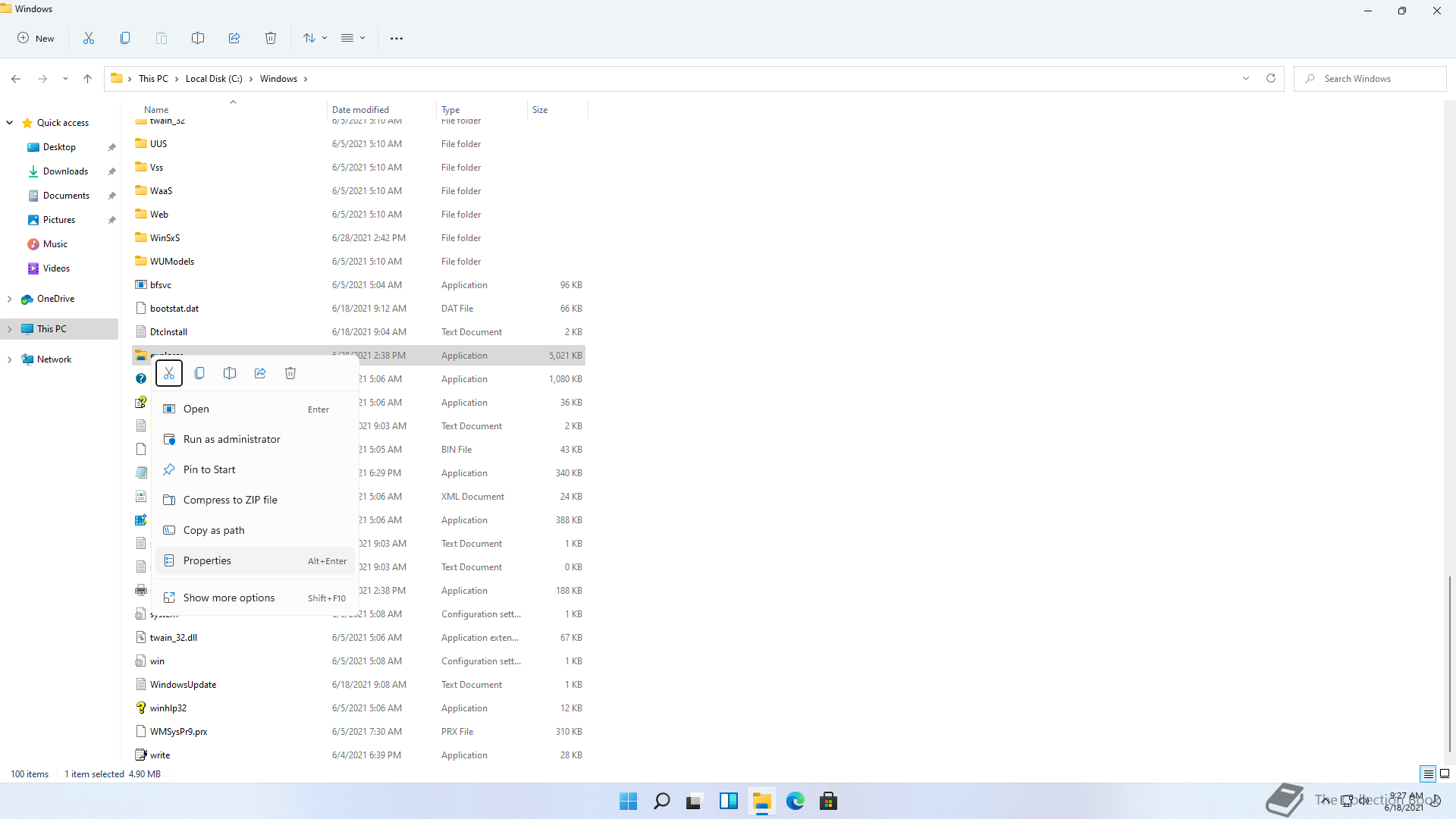Image resolution: width=1456 pixels, height=819 pixels.
Task: Open Task View on the taskbar
Action: pos(695,801)
